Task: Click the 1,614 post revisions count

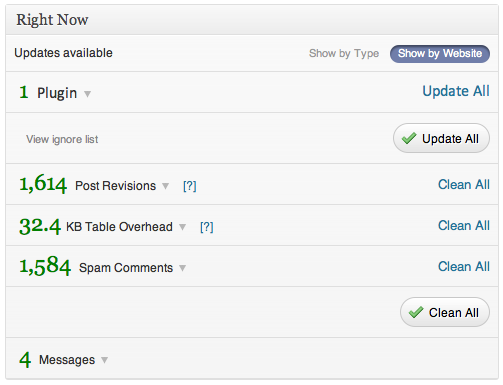Action: click(x=43, y=184)
